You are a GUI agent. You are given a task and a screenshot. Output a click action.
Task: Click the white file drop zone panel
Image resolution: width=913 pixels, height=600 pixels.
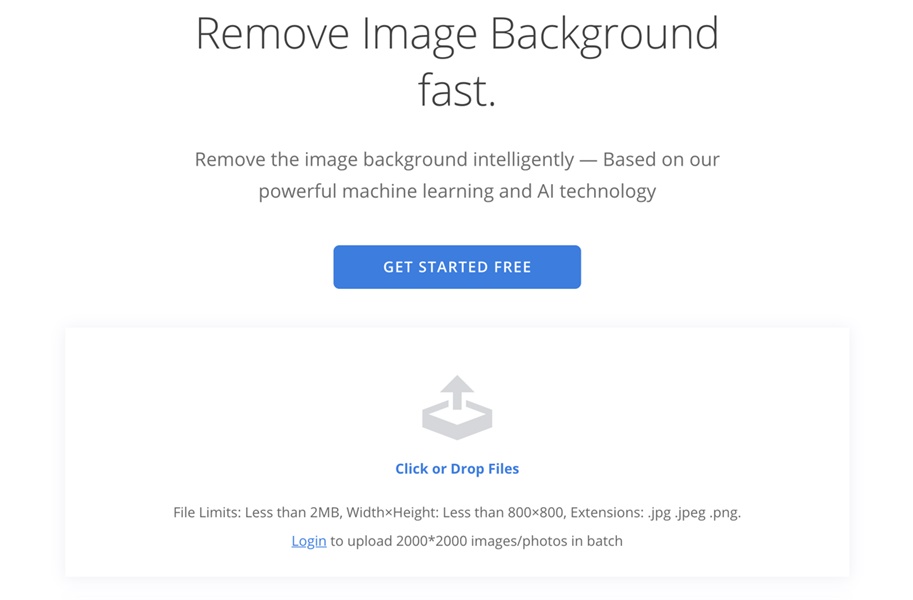point(457,452)
